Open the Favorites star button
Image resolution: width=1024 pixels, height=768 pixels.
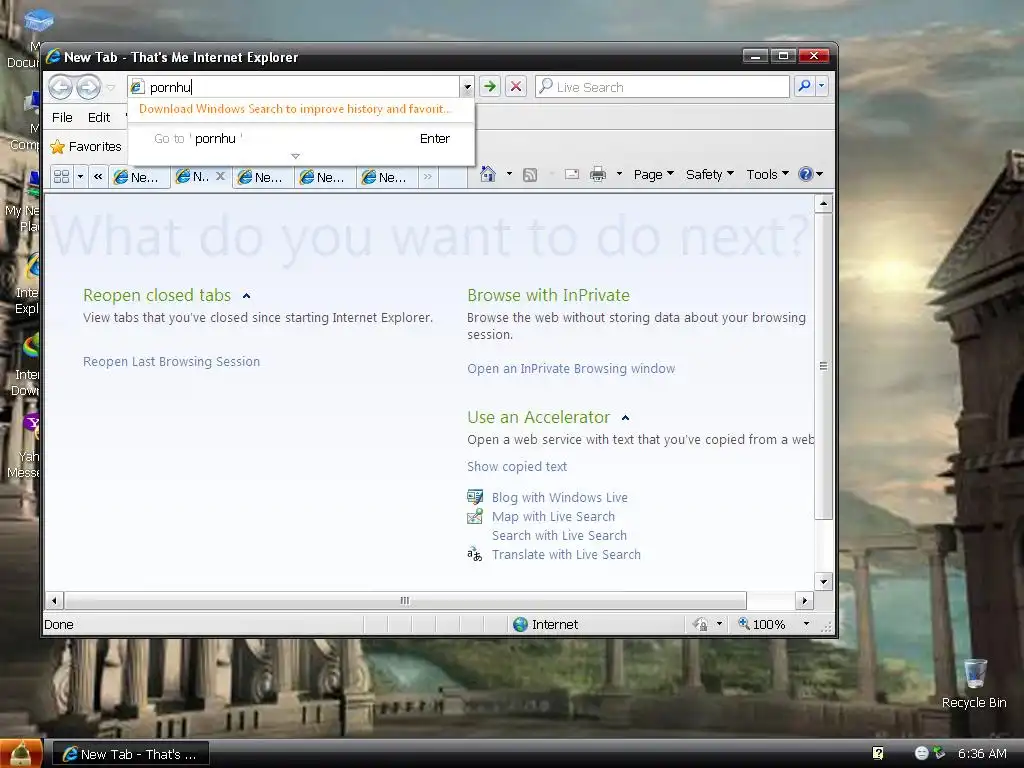tap(86, 146)
